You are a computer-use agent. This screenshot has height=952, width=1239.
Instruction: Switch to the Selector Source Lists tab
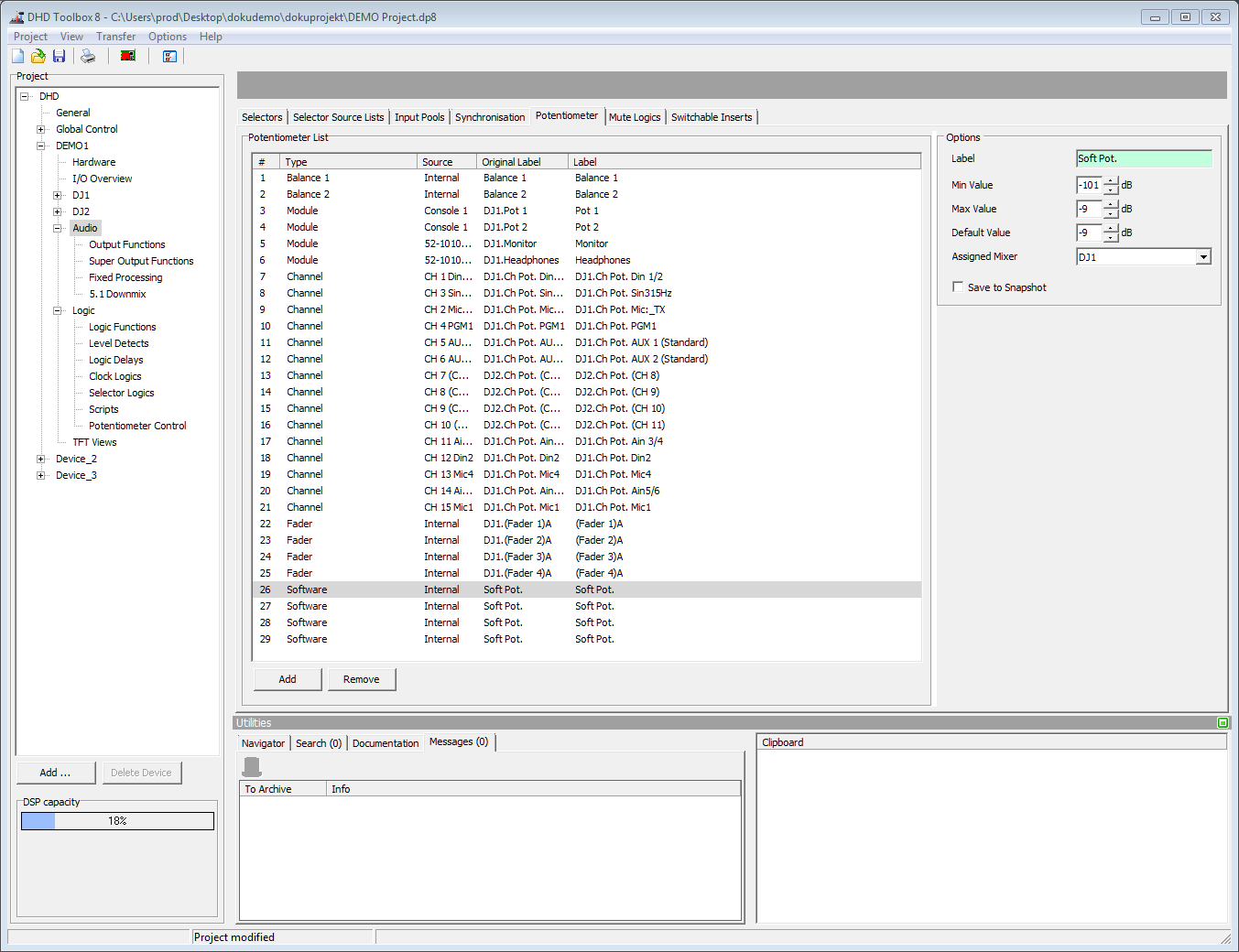coord(339,117)
